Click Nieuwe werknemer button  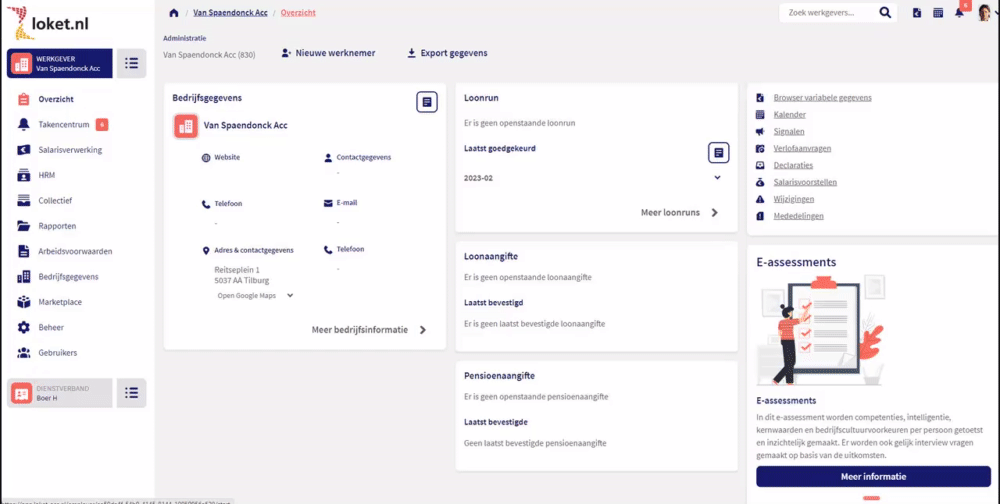point(328,53)
